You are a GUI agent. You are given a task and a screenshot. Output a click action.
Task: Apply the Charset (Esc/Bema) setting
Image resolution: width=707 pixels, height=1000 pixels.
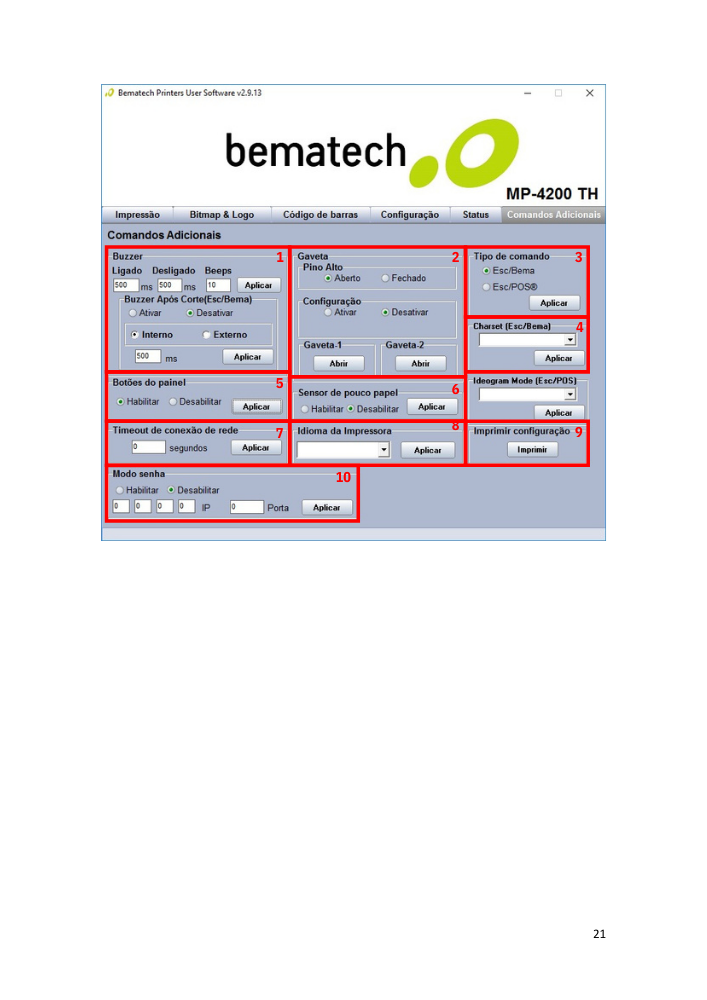point(558,358)
